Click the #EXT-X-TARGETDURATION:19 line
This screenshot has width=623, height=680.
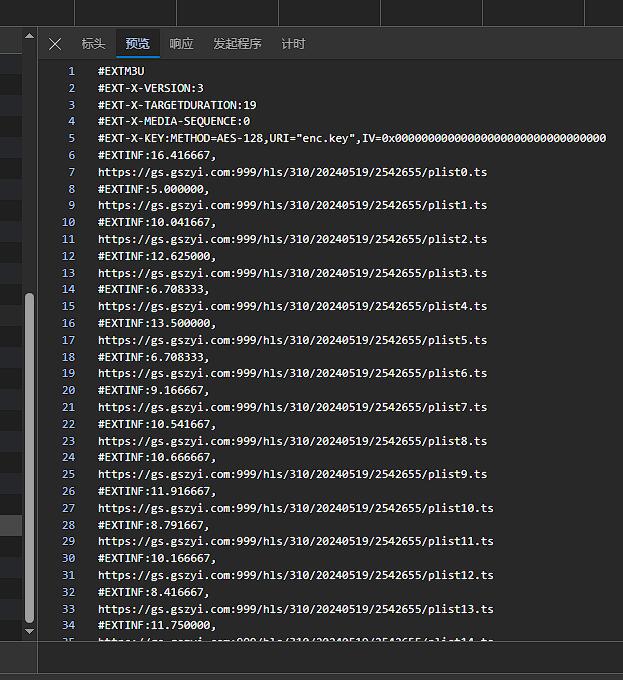[177, 105]
